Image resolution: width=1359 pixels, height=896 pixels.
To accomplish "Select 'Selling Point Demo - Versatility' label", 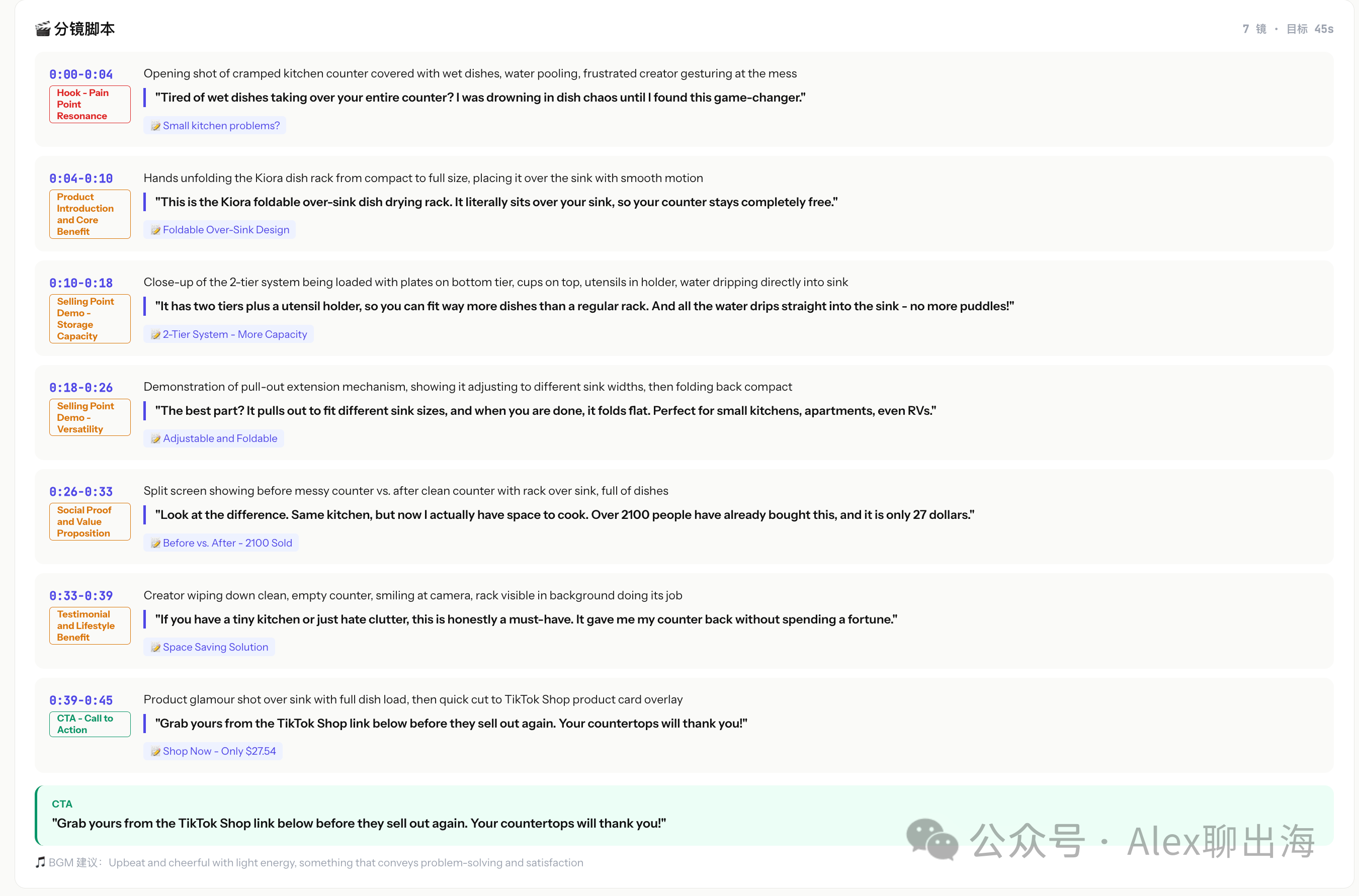I will pyautogui.click(x=90, y=417).
